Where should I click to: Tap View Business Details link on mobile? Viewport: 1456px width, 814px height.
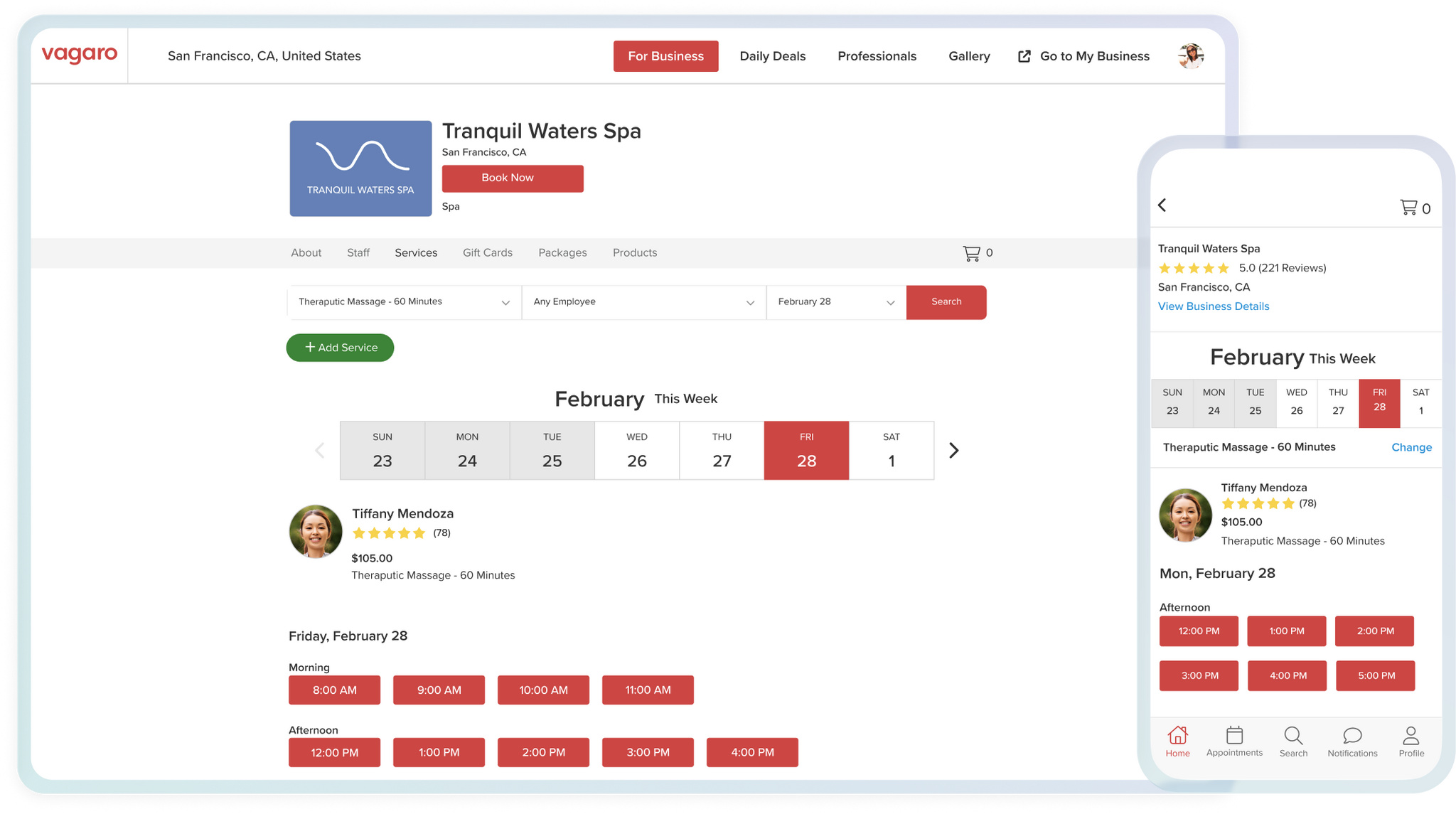coord(1214,306)
